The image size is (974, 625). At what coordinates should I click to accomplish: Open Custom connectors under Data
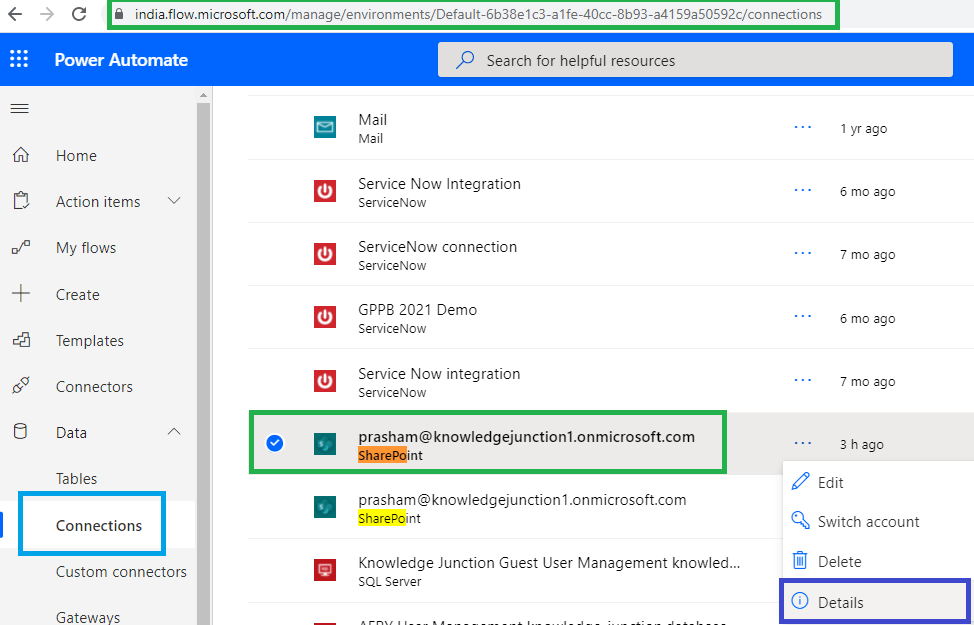[x=121, y=572]
